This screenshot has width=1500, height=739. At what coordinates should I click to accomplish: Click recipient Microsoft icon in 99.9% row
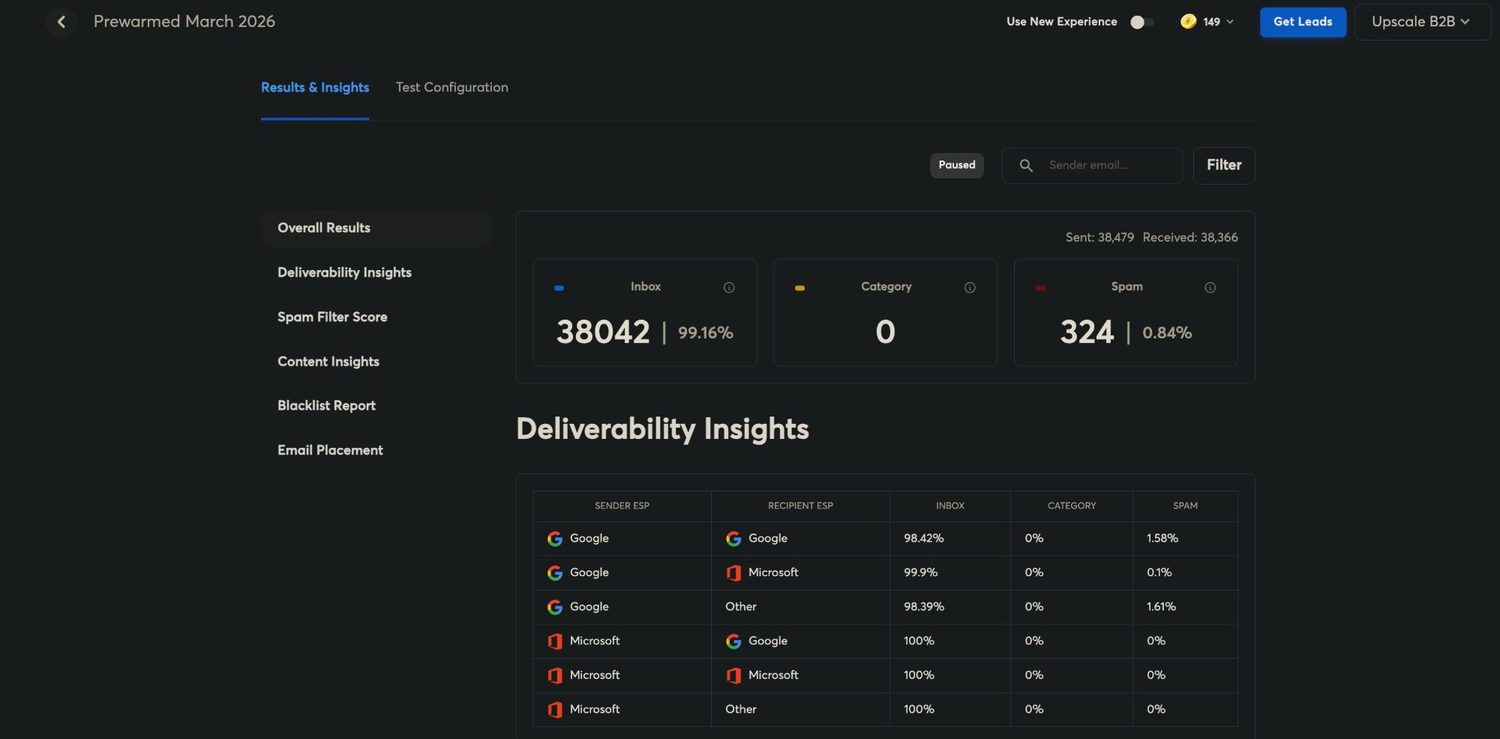point(734,573)
